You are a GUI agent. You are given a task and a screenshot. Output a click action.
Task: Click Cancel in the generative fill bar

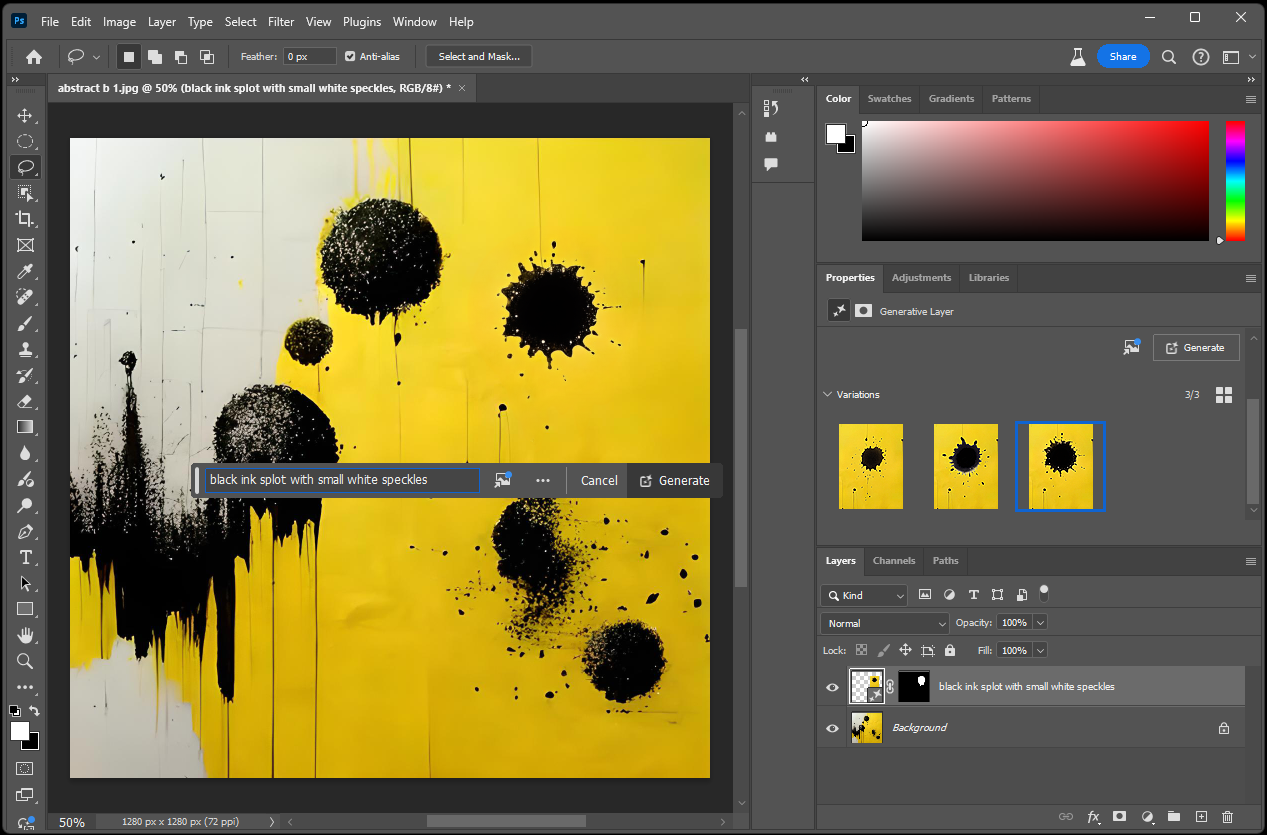click(599, 480)
